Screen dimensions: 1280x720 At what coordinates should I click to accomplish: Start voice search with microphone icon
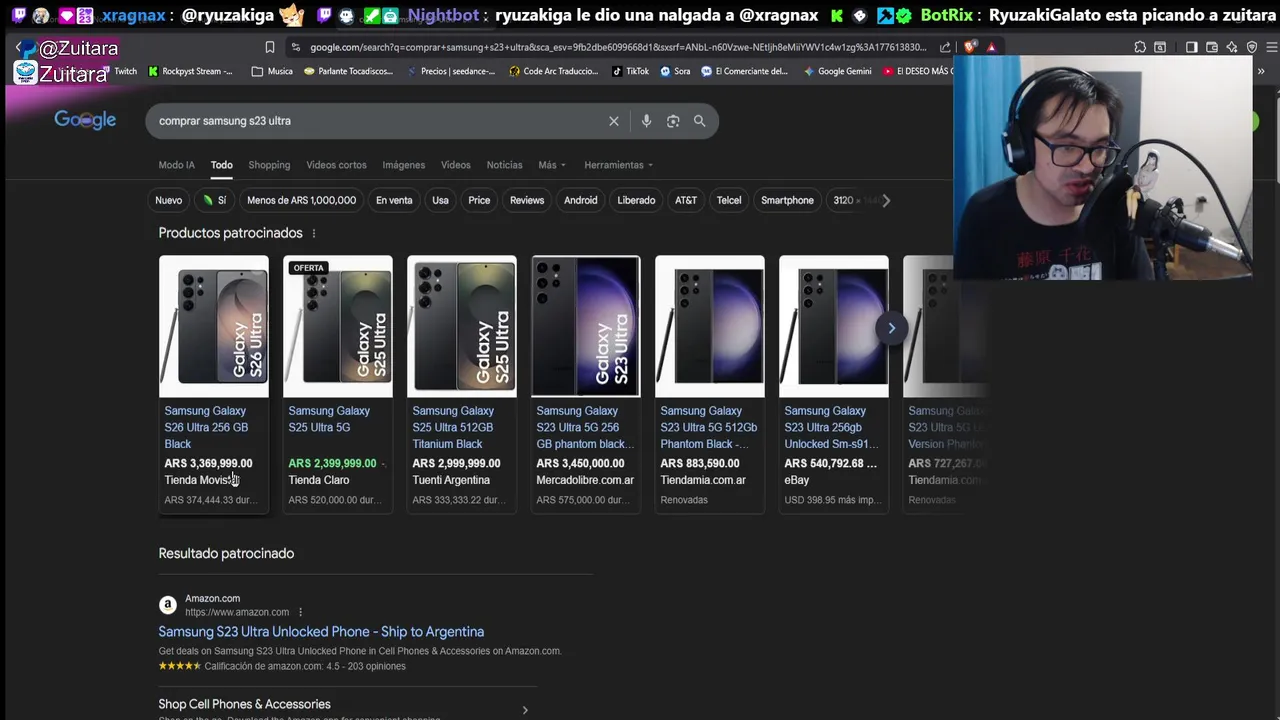646,121
